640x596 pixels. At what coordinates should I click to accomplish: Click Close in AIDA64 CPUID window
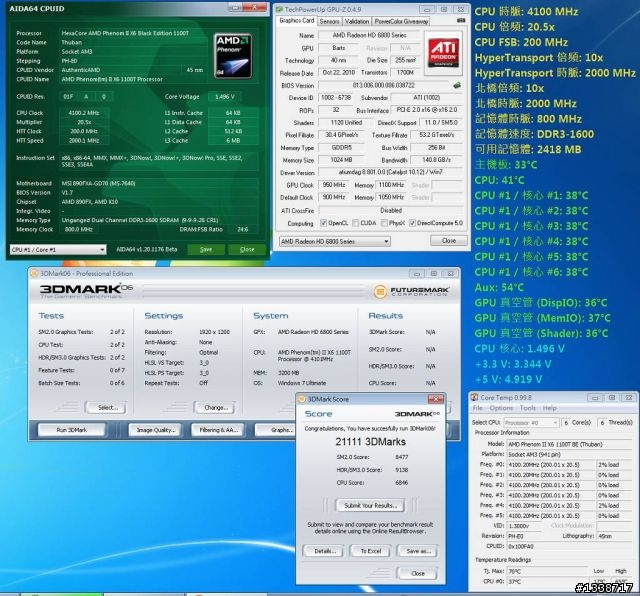click(247, 249)
